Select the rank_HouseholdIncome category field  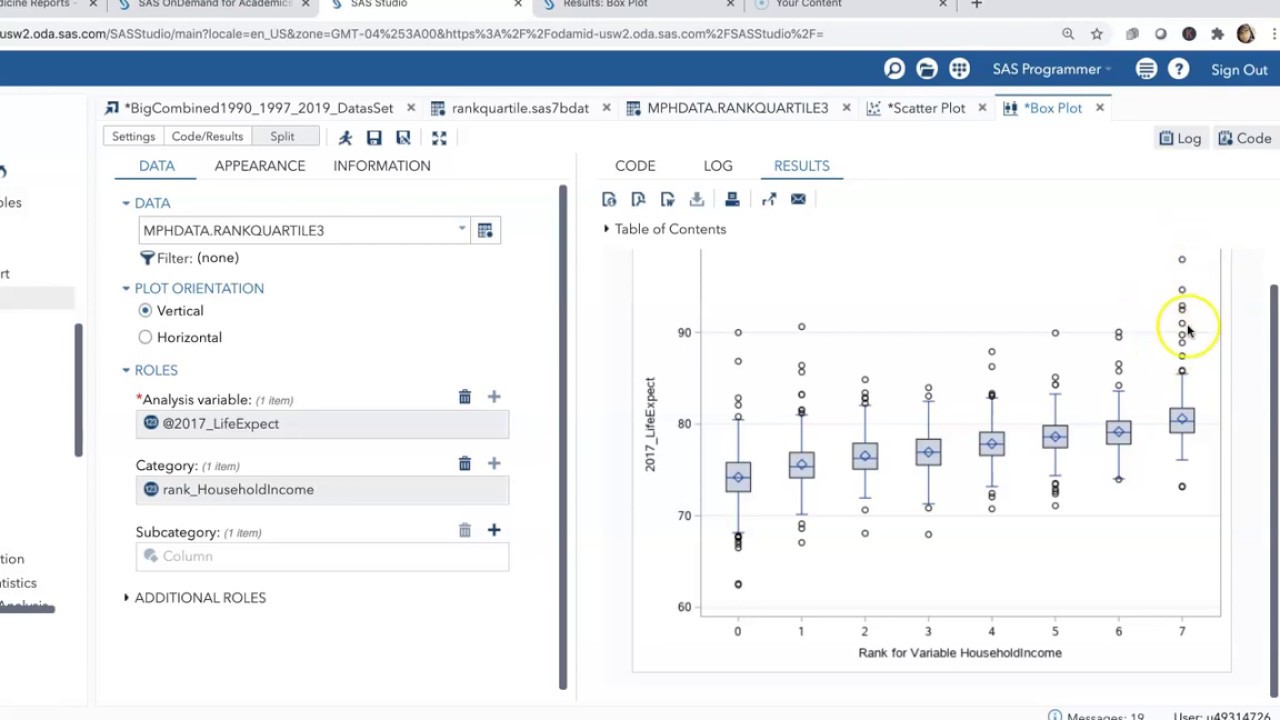[x=322, y=490]
